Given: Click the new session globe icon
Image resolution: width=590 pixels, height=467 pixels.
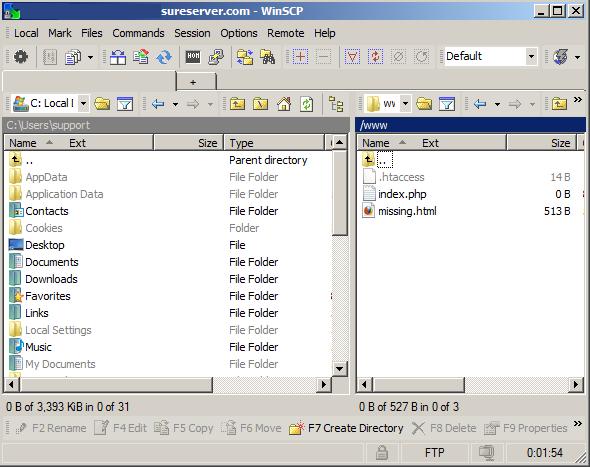Looking at the screenshot, I should point(560,57).
